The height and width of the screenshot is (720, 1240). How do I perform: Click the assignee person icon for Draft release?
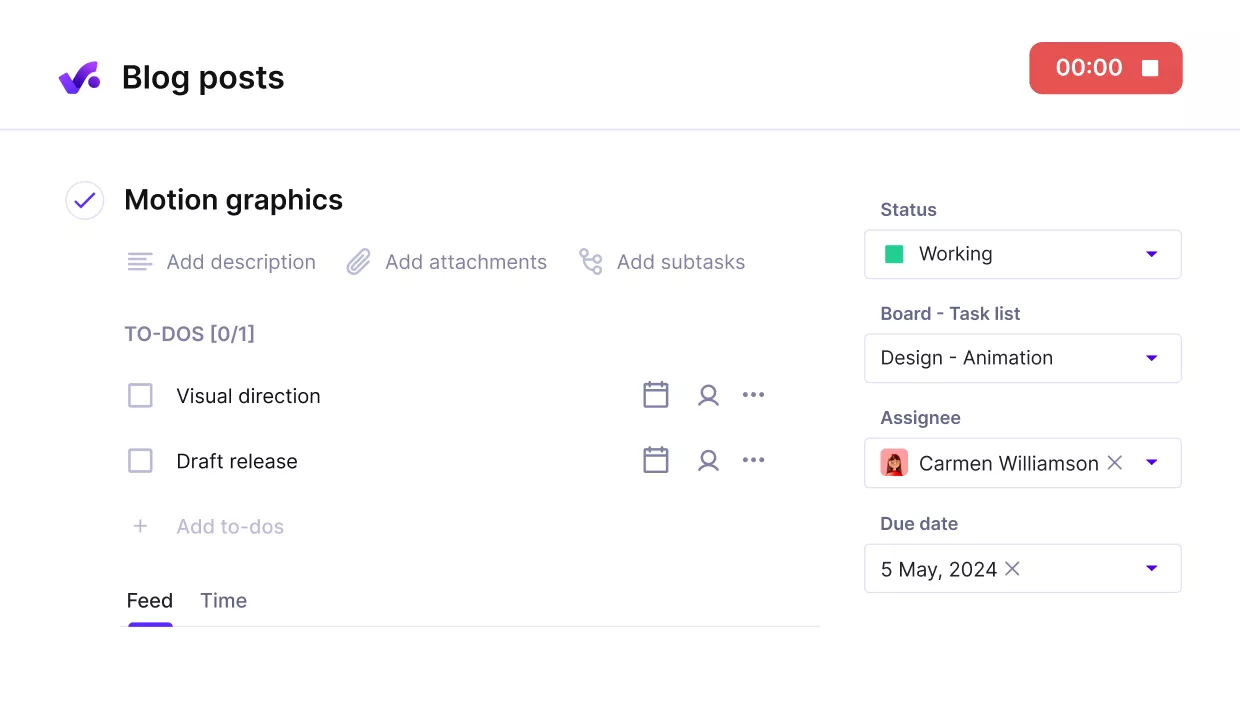click(708, 460)
